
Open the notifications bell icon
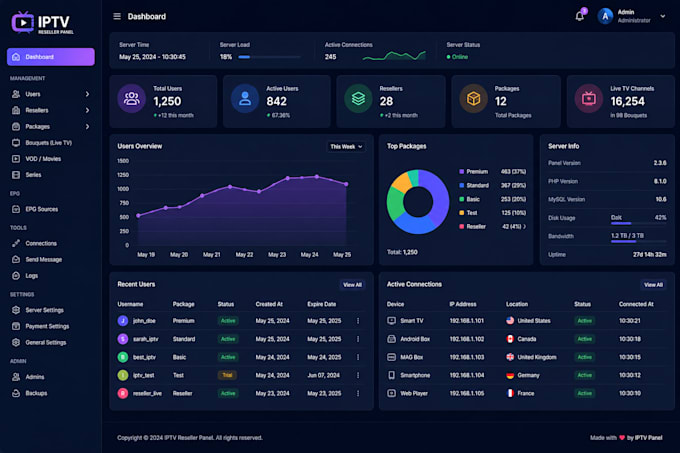(579, 16)
